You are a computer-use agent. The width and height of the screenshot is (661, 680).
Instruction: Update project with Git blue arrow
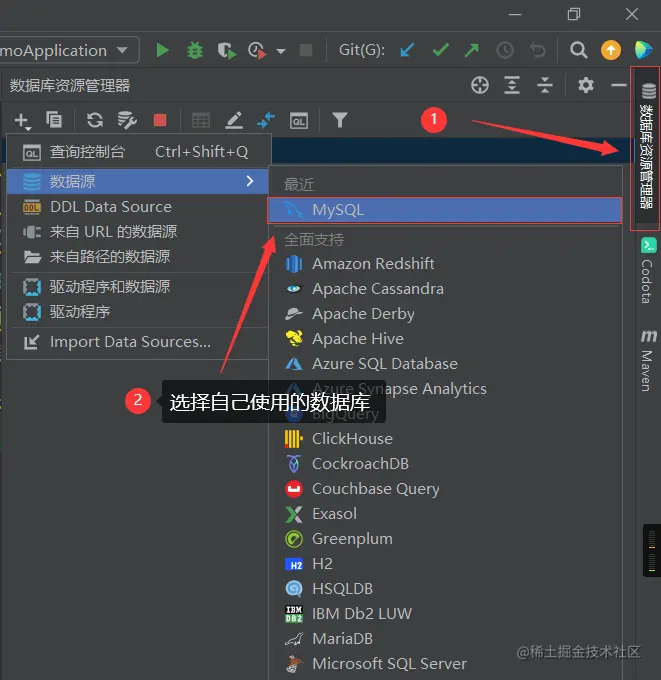407,50
